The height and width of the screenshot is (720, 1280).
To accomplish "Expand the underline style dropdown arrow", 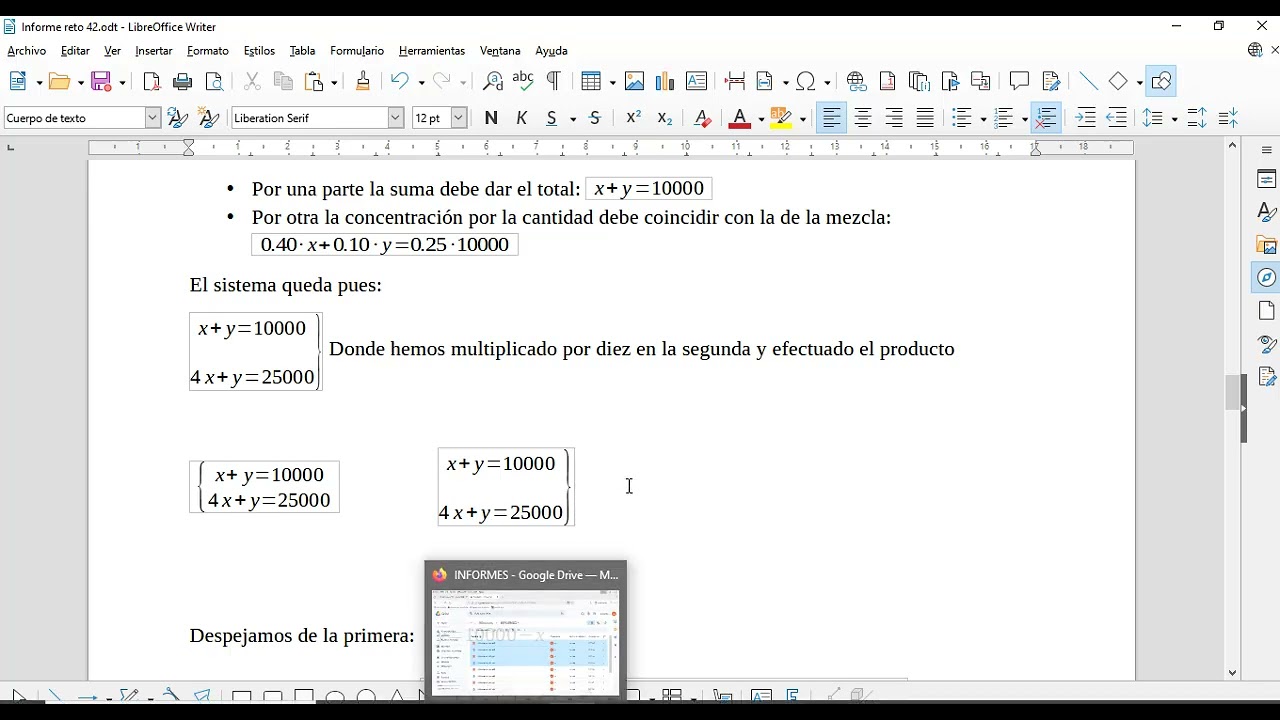I will coord(573,119).
